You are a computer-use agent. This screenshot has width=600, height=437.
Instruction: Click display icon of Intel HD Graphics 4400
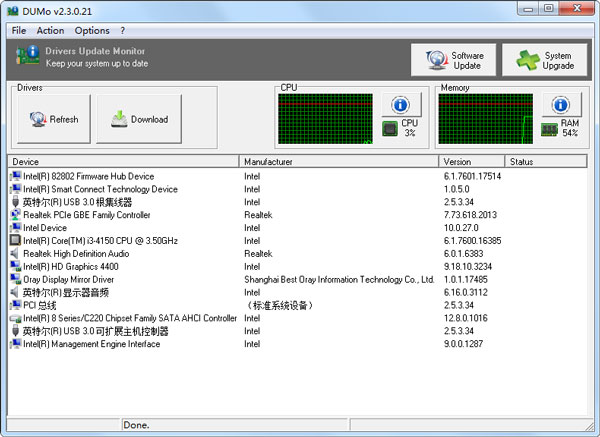[x=16, y=266]
